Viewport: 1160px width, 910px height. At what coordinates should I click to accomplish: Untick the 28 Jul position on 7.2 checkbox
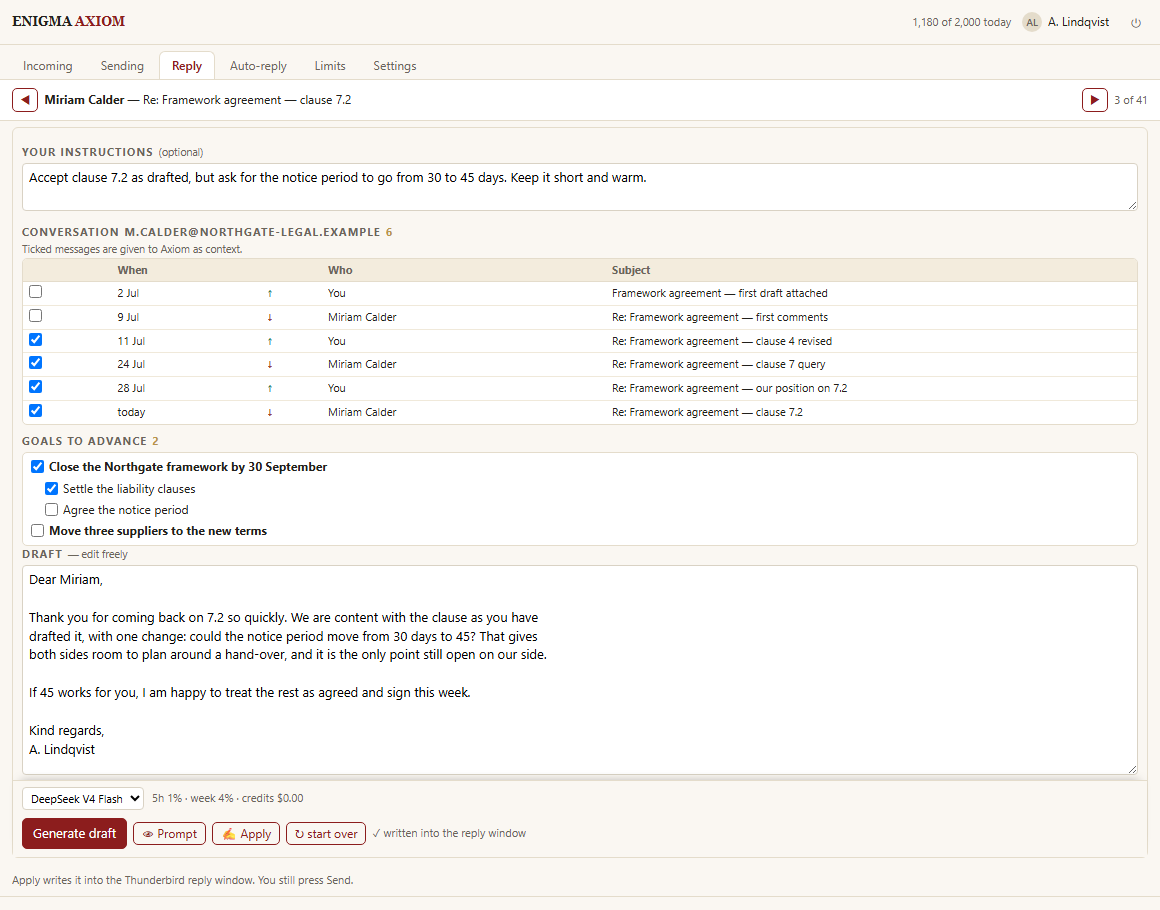tap(36, 387)
